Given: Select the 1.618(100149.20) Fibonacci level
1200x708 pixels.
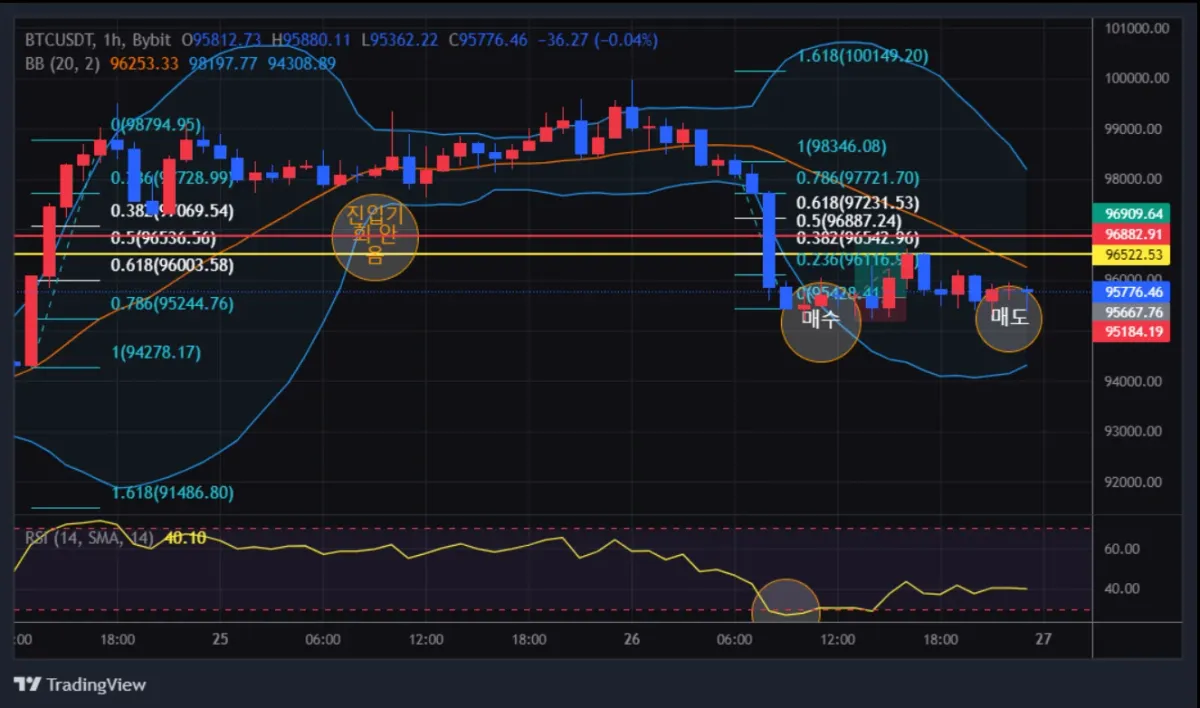Looking at the screenshot, I should (x=863, y=56).
